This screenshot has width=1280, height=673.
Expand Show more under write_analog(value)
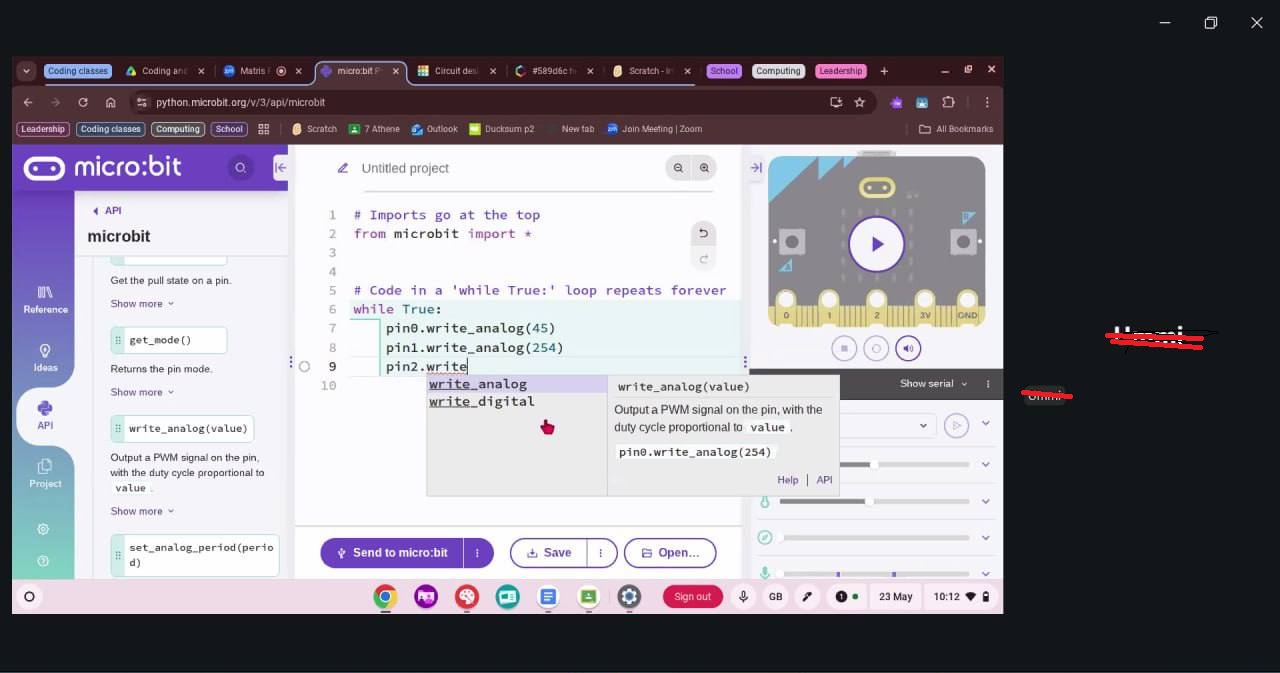click(x=142, y=511)
